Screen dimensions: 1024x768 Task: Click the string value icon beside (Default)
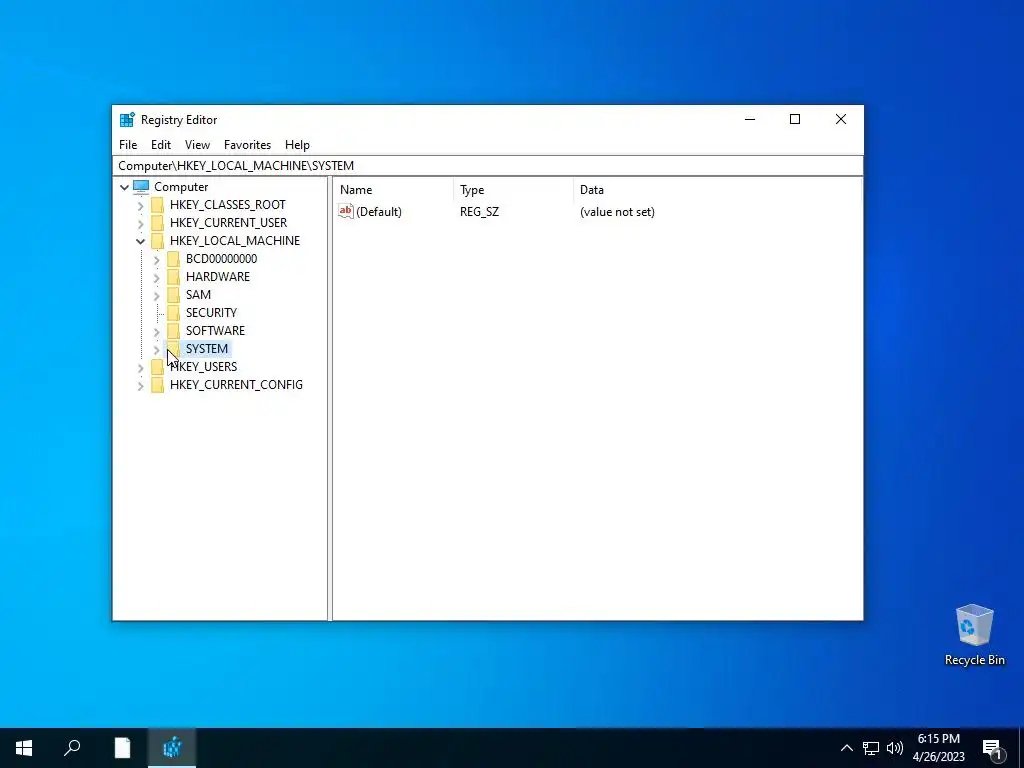pyautogui.click(x=345, y=211)
